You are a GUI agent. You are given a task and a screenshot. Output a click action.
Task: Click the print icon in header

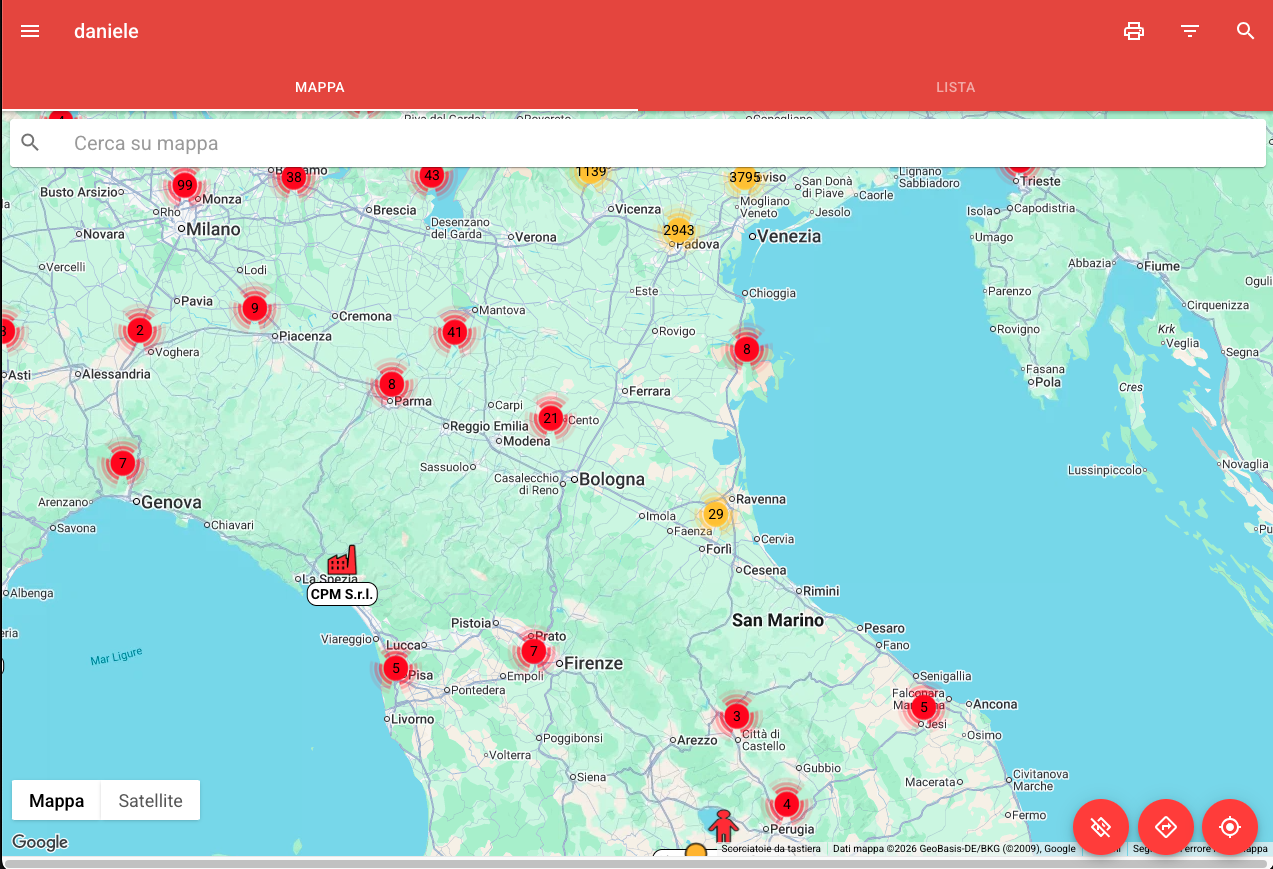pyautogui.click(x=1133, y=31)
